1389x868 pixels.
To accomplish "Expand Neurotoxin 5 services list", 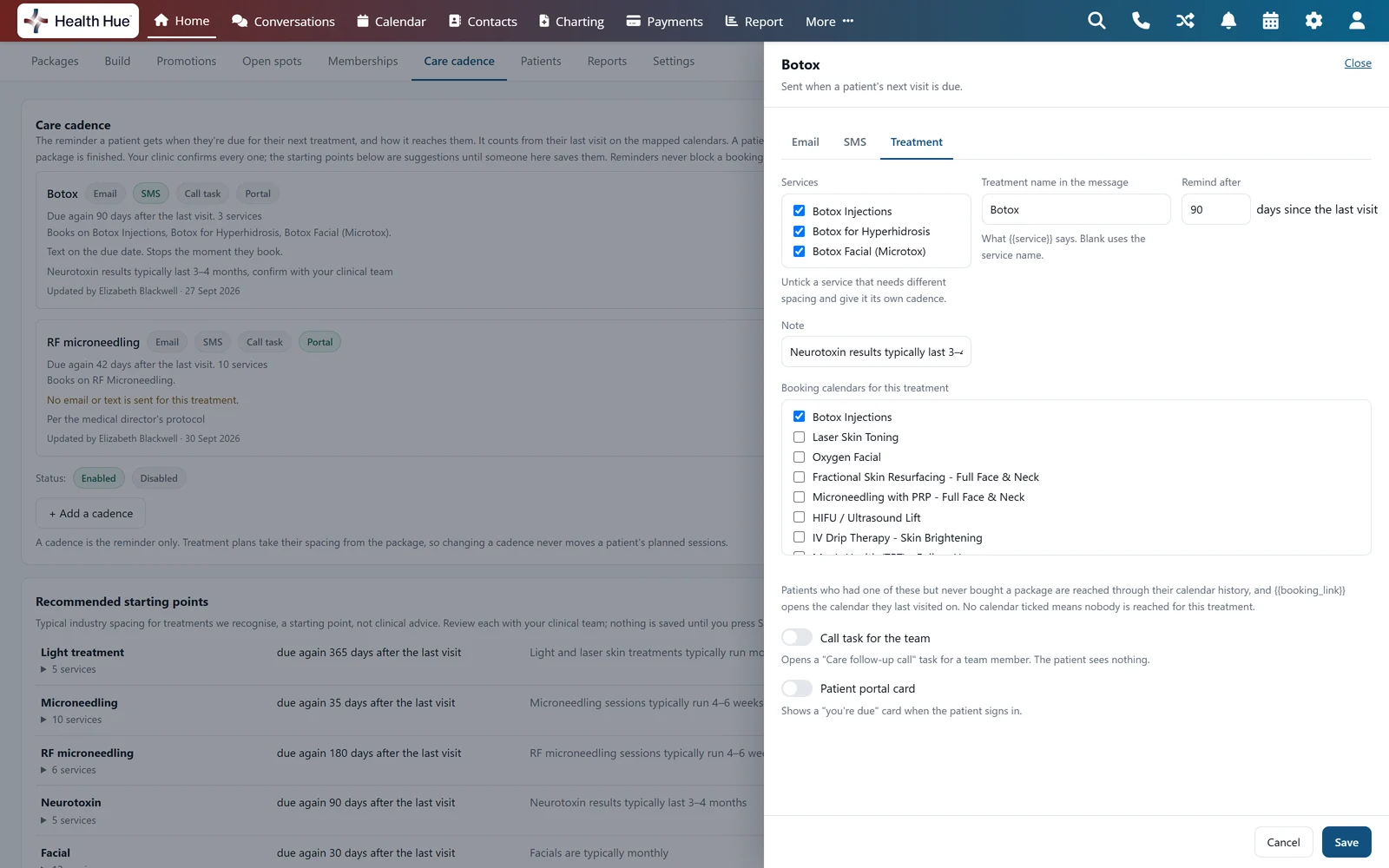I will point(69,820).
